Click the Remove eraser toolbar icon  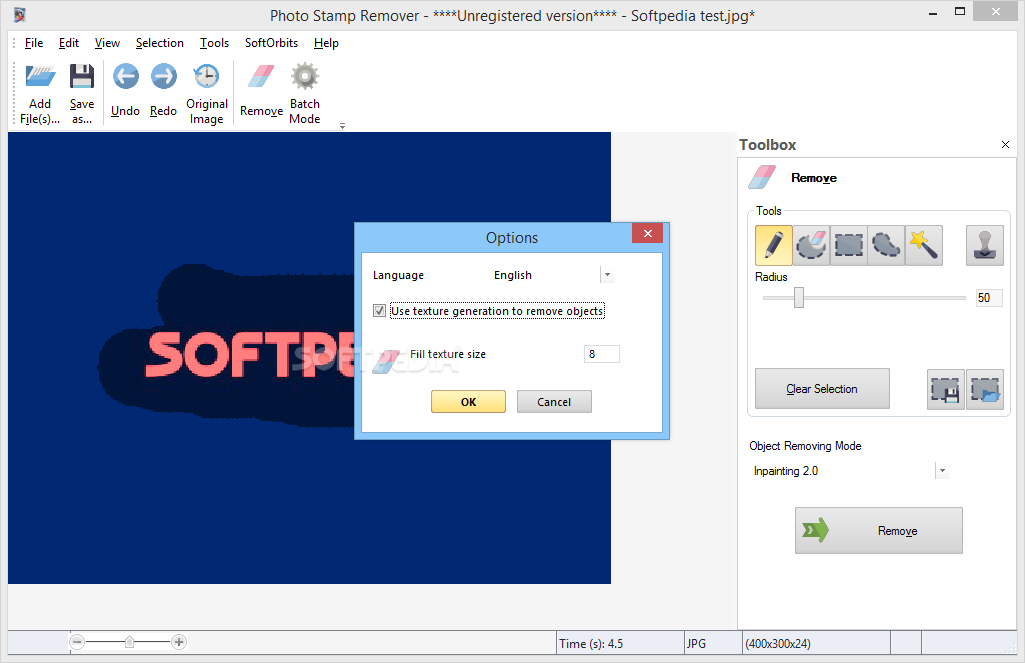pyautogui.click(x=261, y=76)
